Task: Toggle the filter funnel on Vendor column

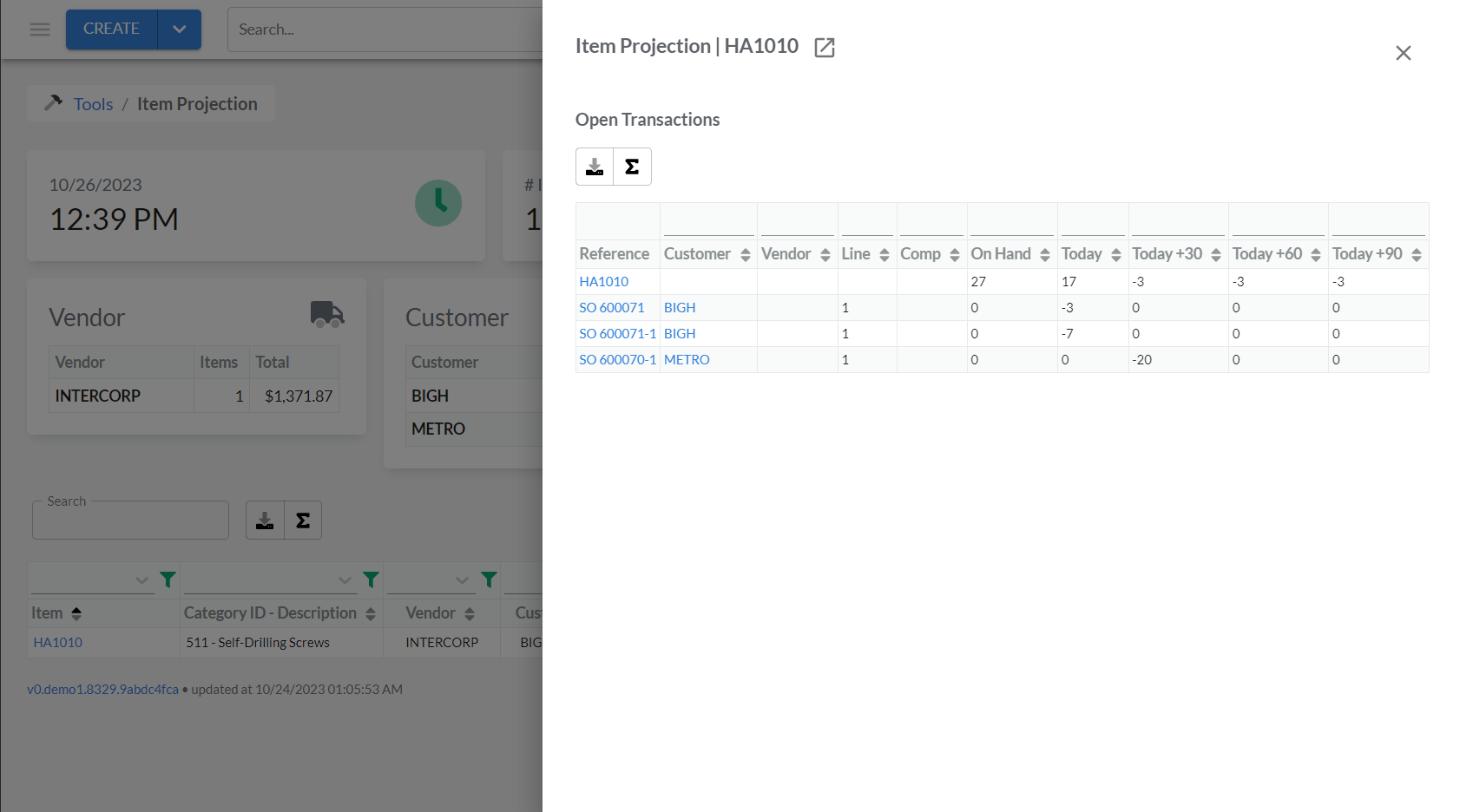Action: pyautogui.click(x=488, y=579)
